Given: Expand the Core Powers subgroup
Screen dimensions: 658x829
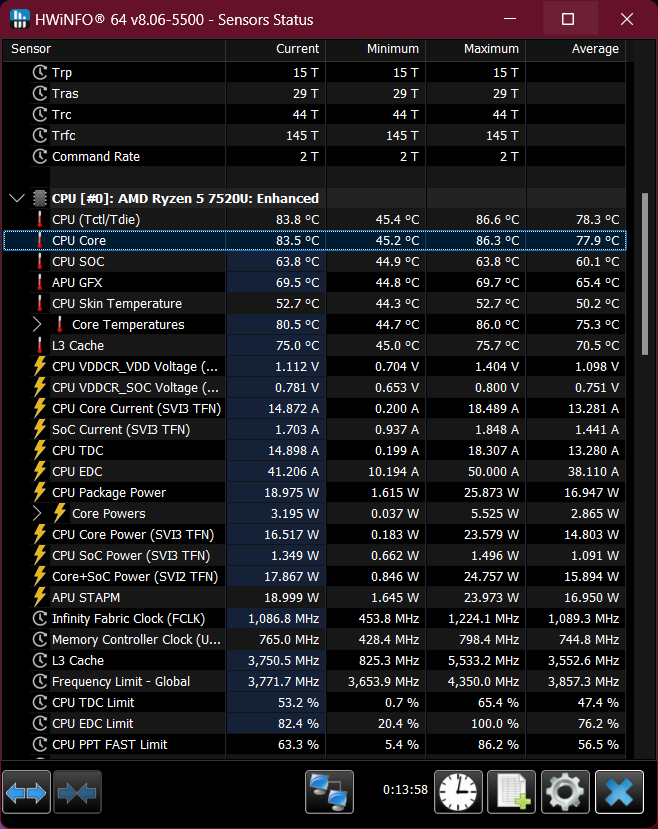Looking at the screenshot, I should pyautogui.click(x=37, y=513).
